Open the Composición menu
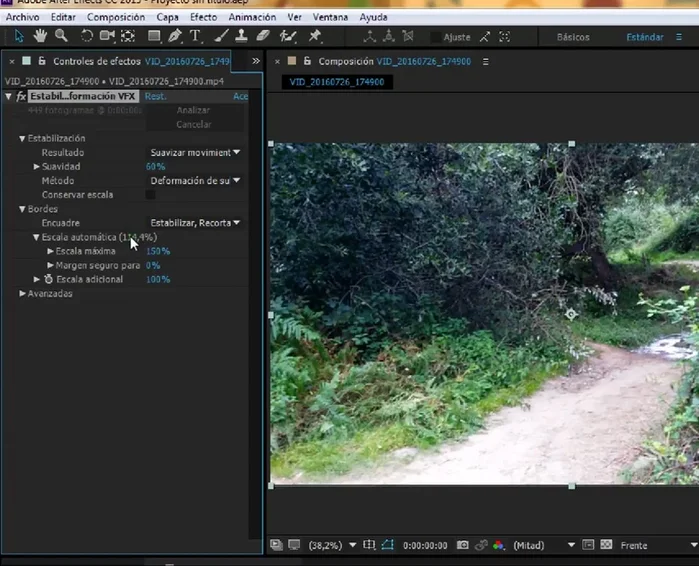699x566 pixels. [x=115, y=17]
